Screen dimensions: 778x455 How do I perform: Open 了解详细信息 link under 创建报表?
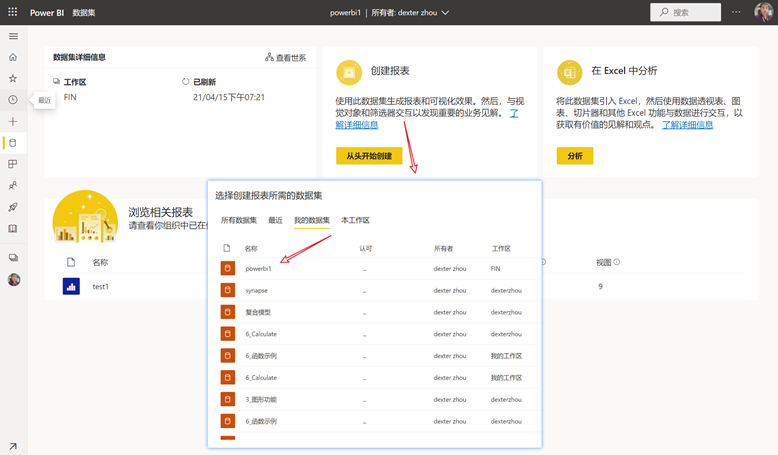(x=357, y=125)
